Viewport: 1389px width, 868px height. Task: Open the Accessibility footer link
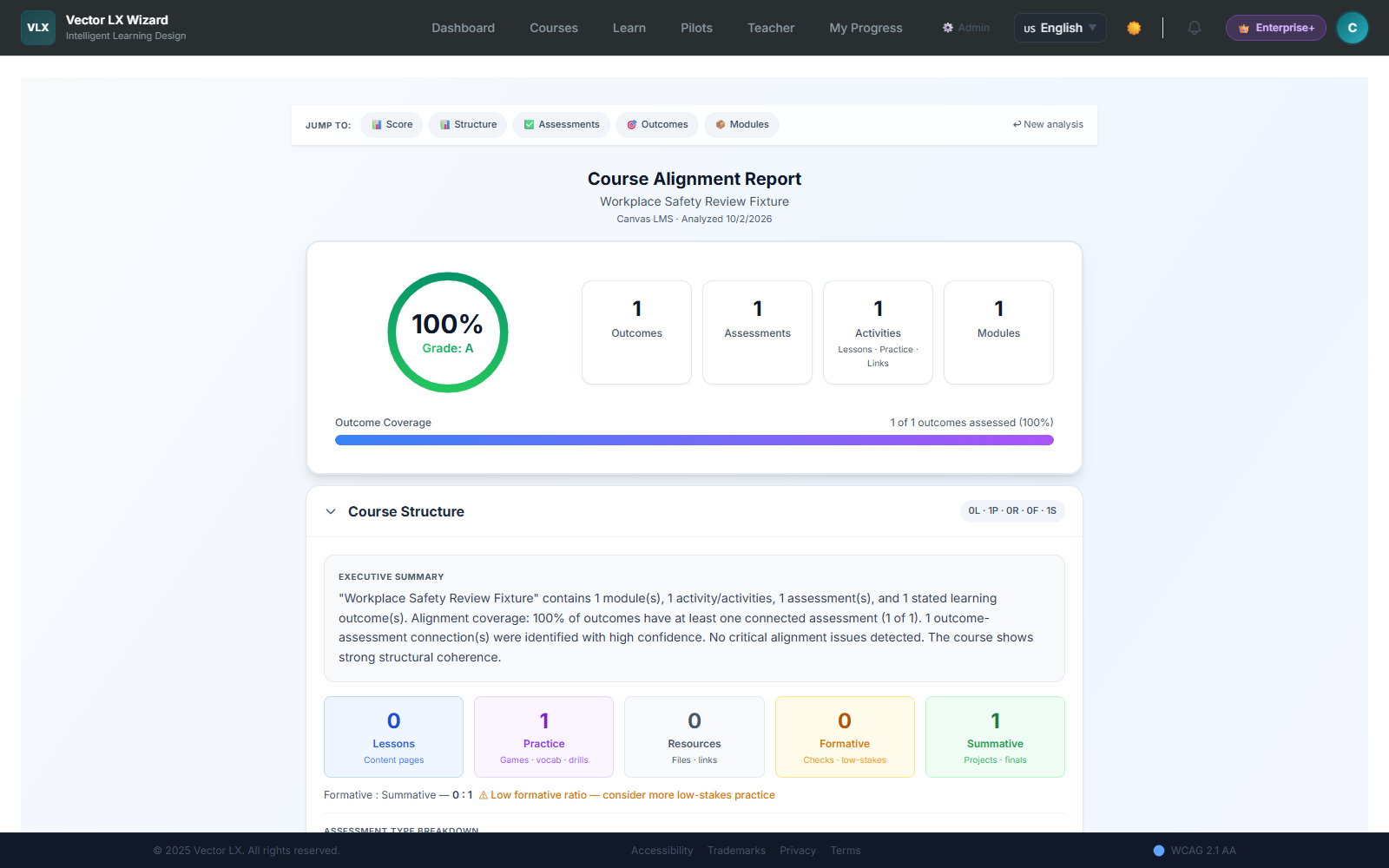pyautogui.click(x=662, y=851)
